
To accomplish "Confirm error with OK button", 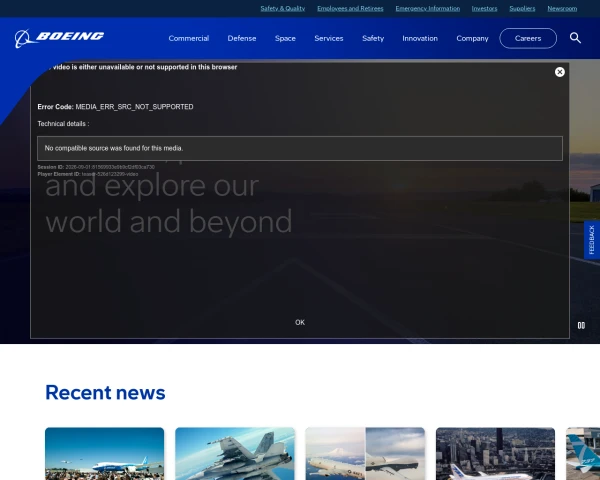I will pos(300,322).
